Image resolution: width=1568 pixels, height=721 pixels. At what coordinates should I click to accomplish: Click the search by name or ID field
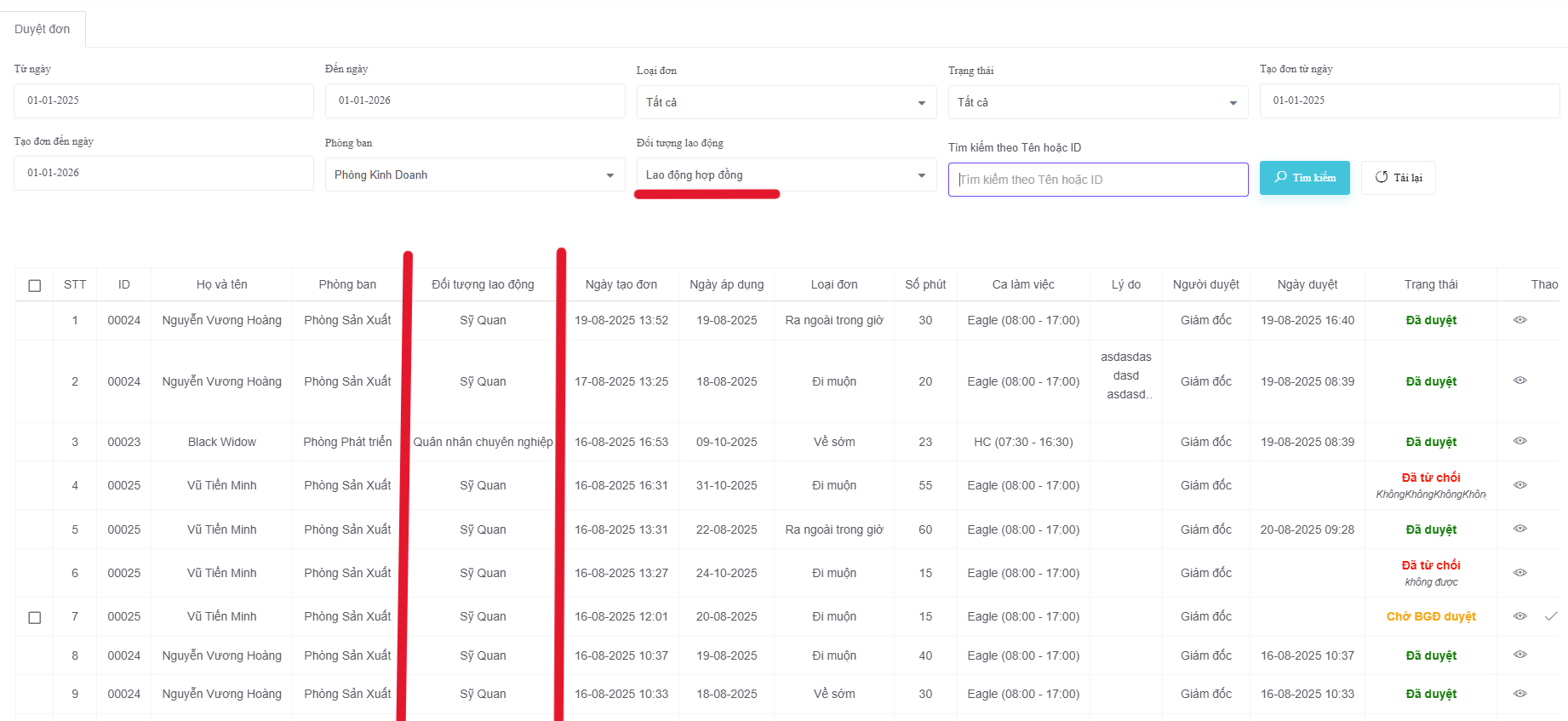1097,180
